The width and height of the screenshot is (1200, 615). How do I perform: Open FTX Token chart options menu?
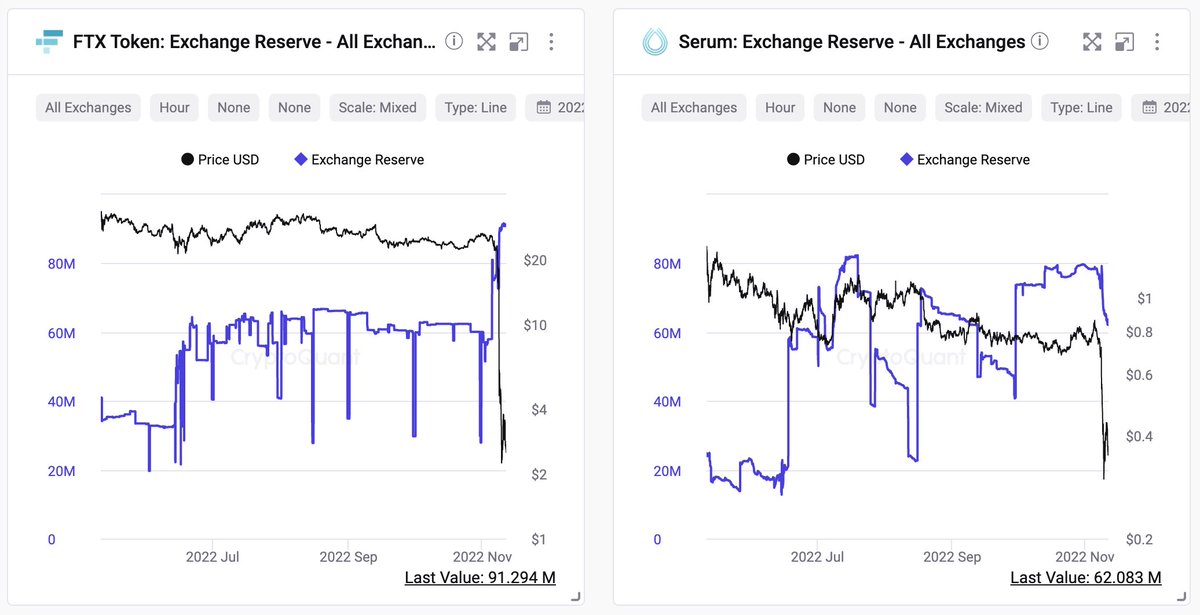coord(551,41)
